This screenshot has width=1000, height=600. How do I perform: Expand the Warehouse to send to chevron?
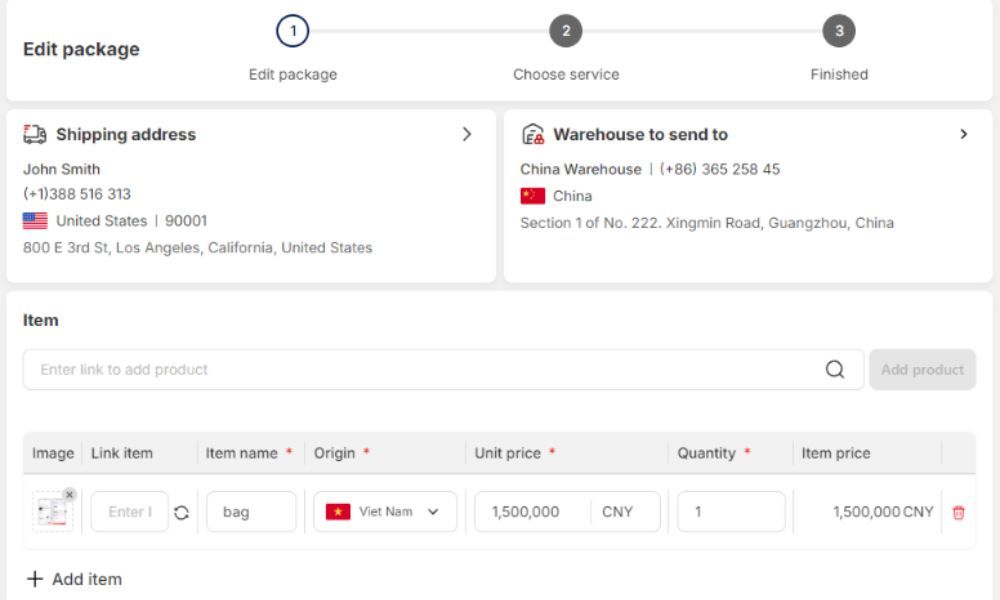pyautogui.click(x=964, y=134)
